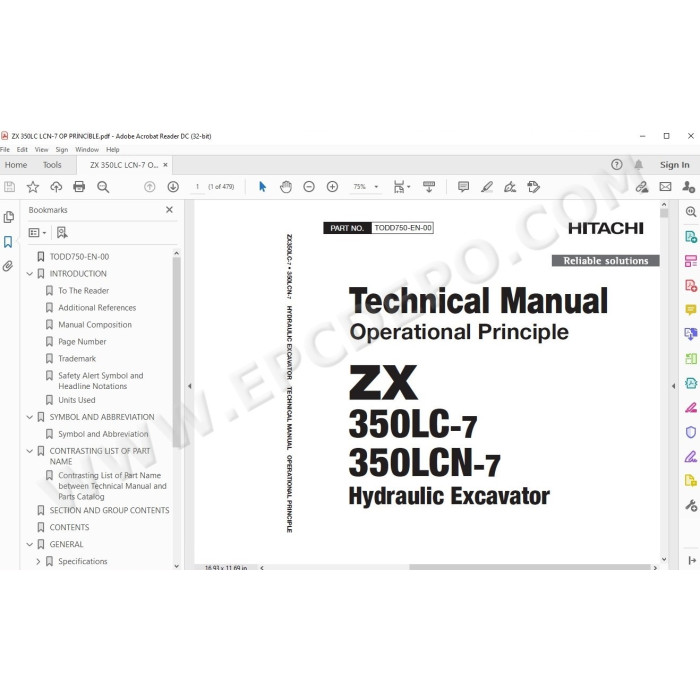
Task: Open the Export PDF tool in right pane
Action: (x=691, y=237)
